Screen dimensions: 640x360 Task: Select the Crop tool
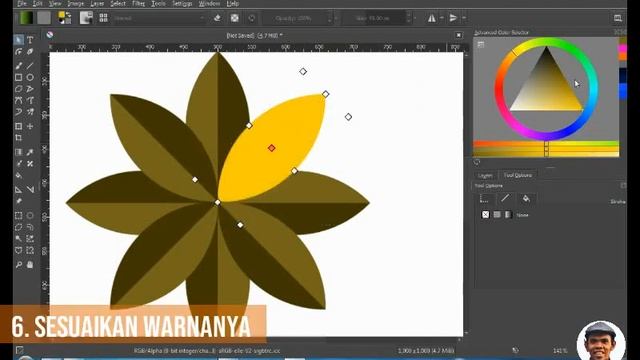pos(19,138)
